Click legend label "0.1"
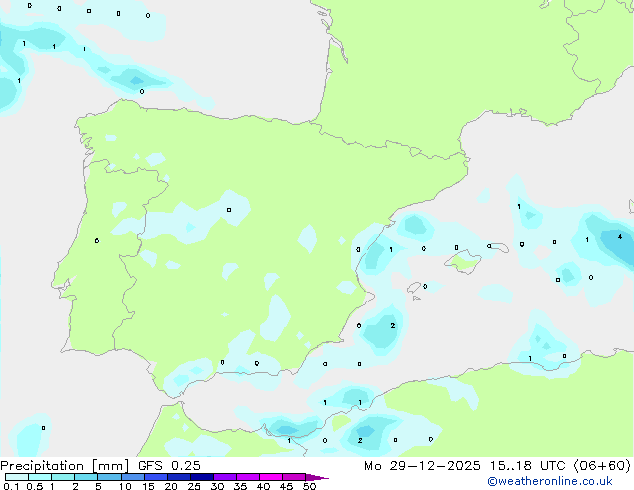The image size is (634, 490). 11,486
